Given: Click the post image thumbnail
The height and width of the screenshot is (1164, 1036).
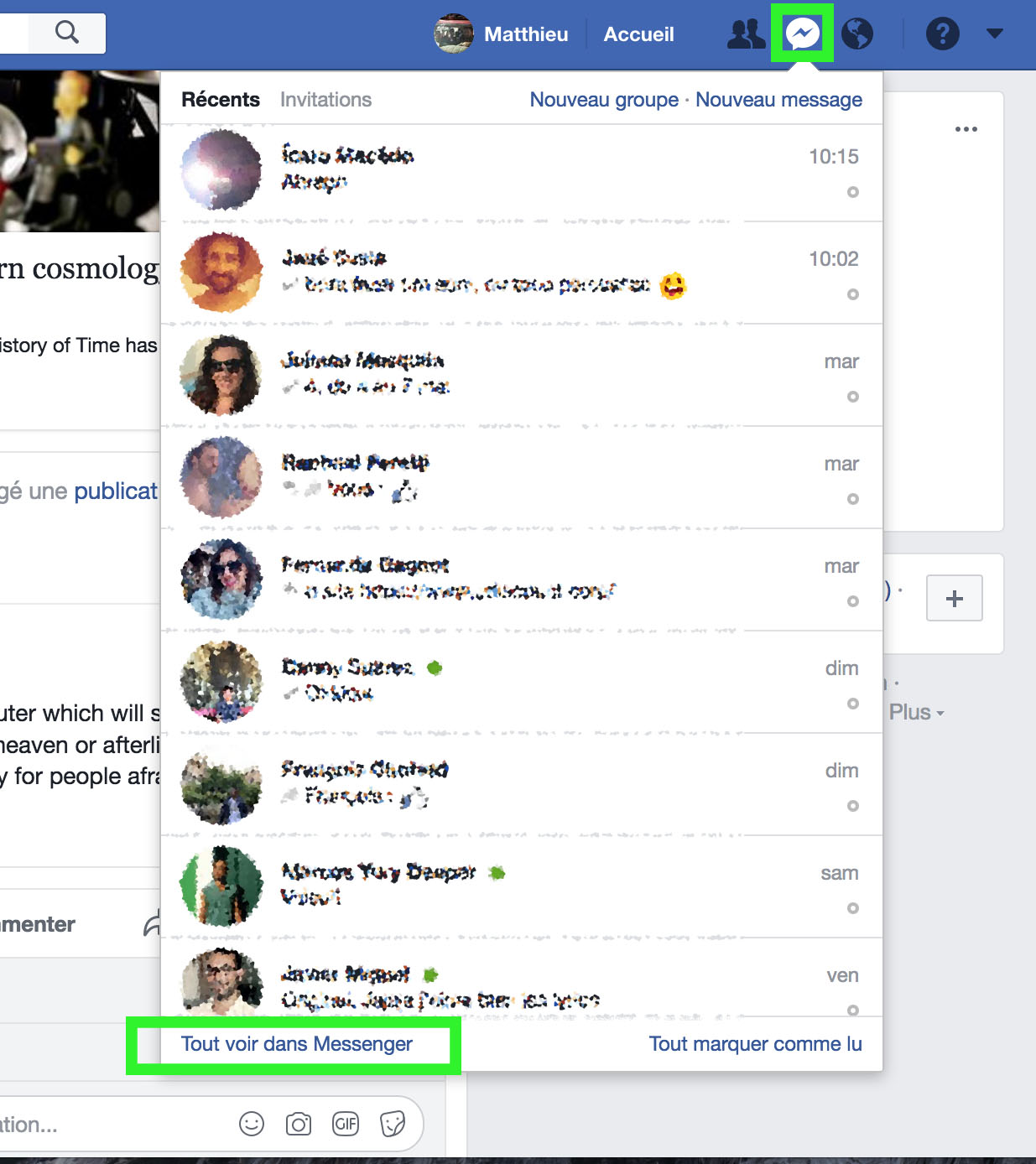Looking at the screenshot, I should [80, 151].
